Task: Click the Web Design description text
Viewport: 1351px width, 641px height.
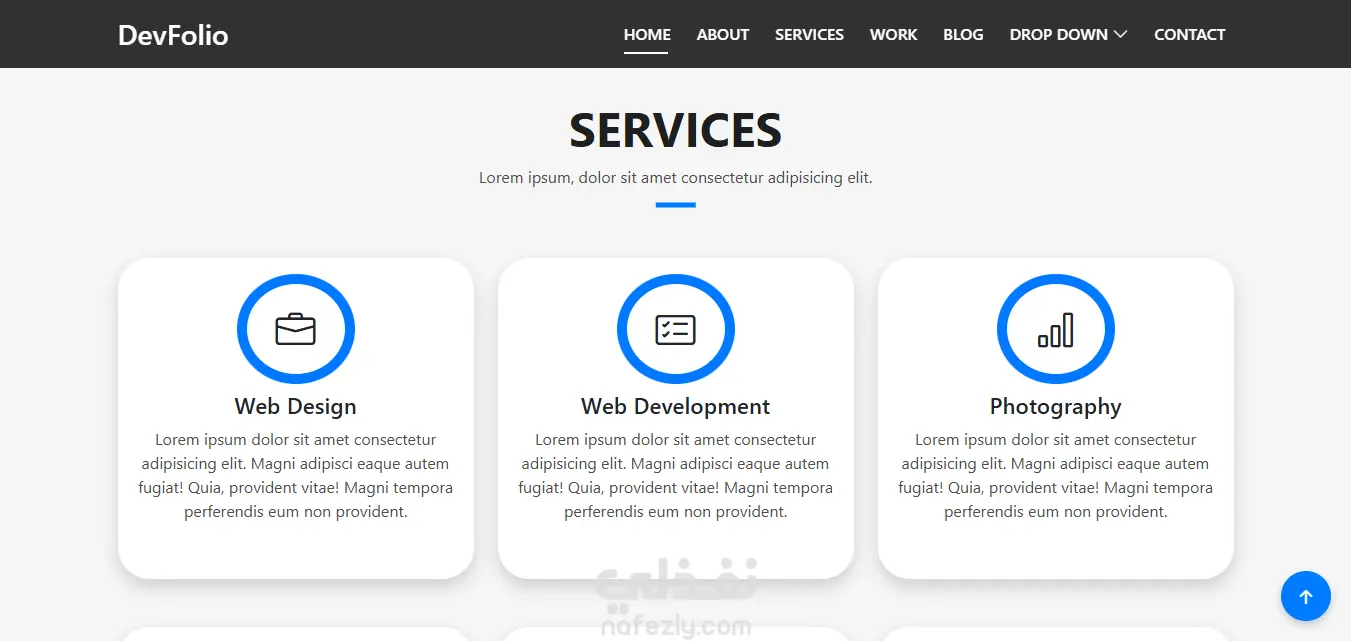Action: click(296, 476)
